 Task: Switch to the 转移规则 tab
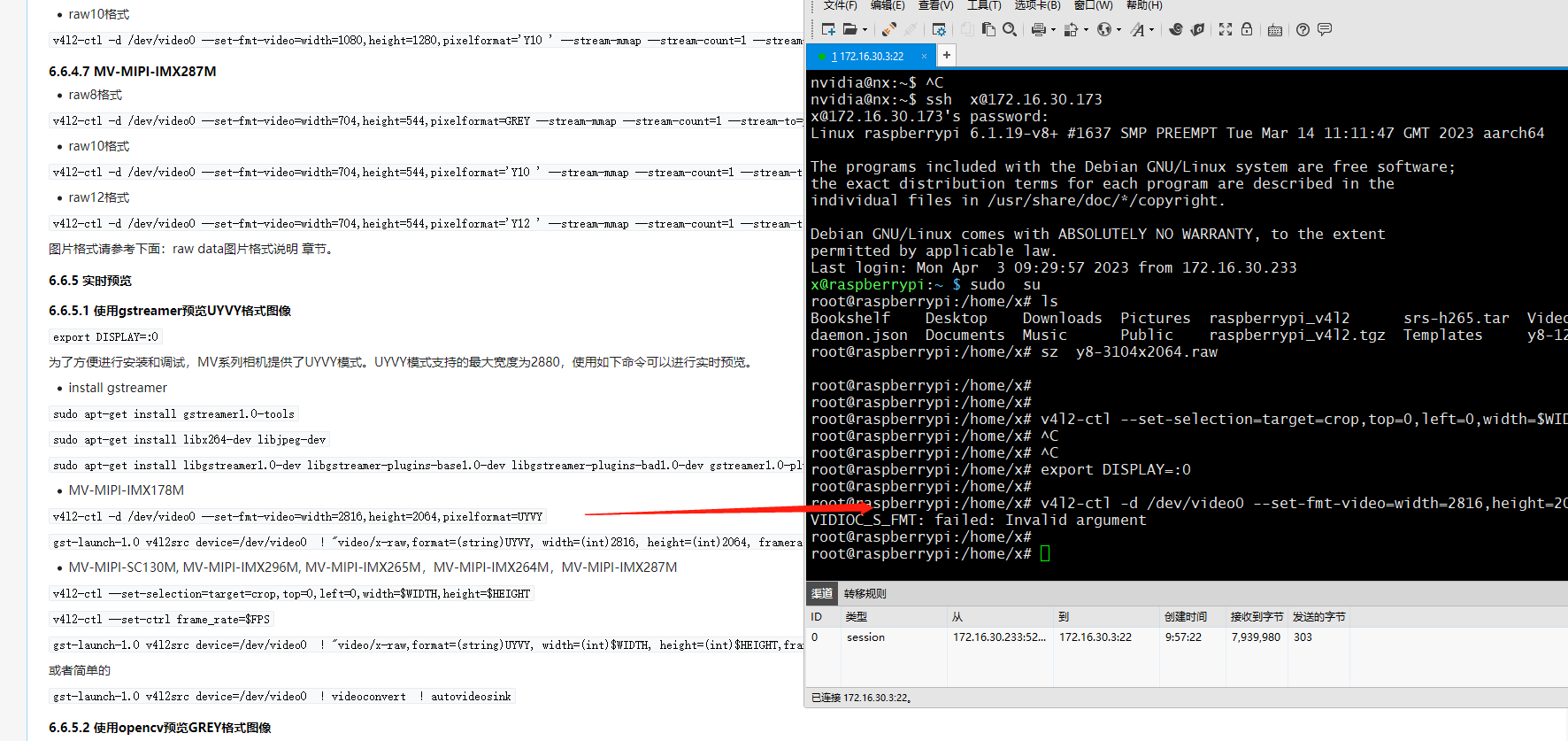tap(865, 593)
